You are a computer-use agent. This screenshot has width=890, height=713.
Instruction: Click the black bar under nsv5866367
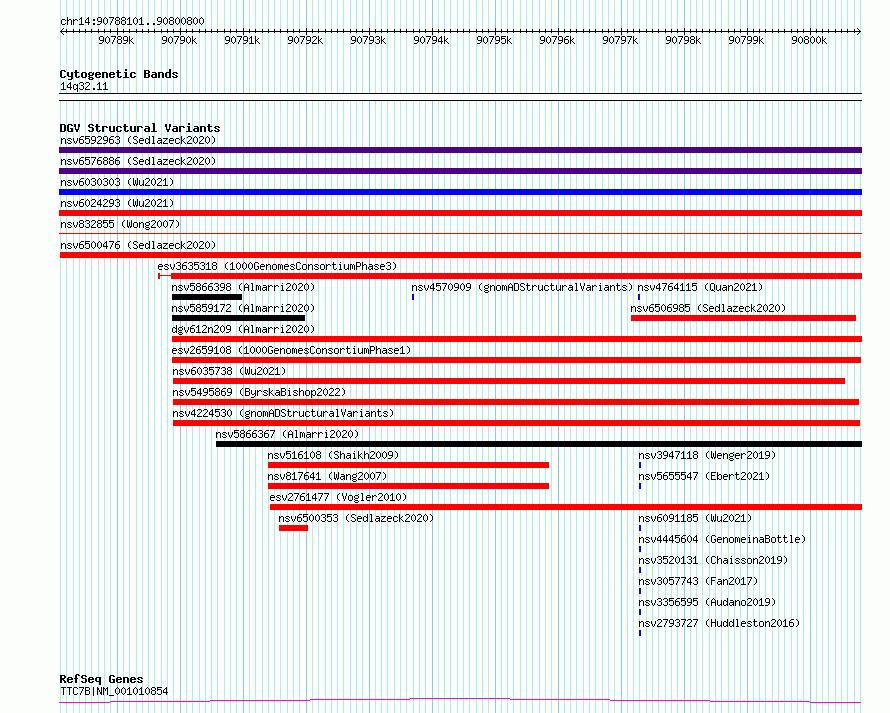pos(539,444)
